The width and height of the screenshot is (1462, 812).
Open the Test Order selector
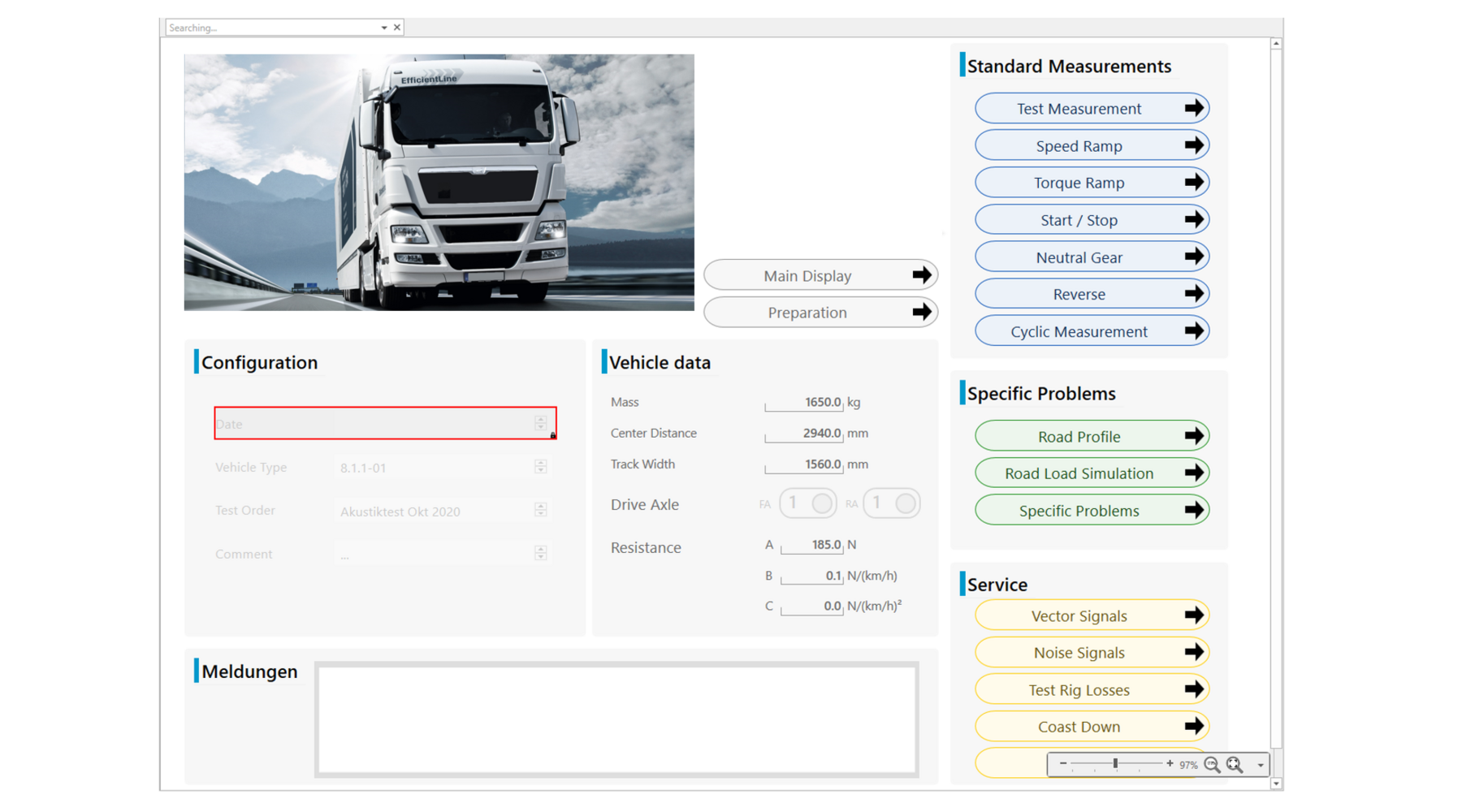(541, 510)
